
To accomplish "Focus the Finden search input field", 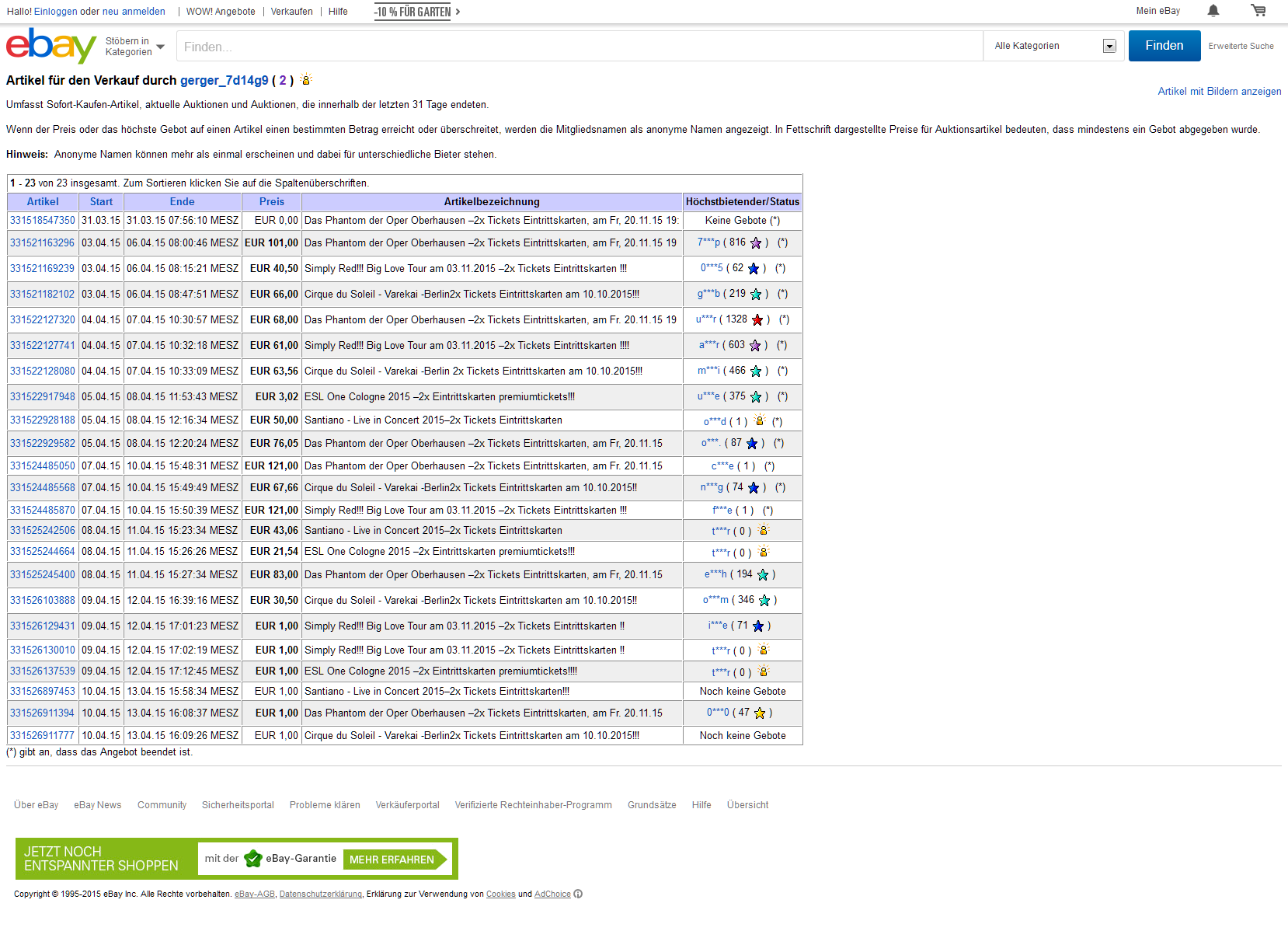I will [580, 47].
